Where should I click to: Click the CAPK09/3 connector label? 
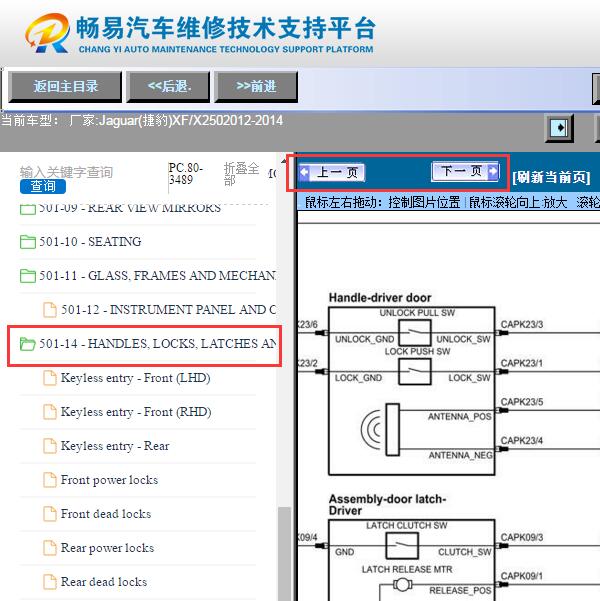tap(522, 538)
